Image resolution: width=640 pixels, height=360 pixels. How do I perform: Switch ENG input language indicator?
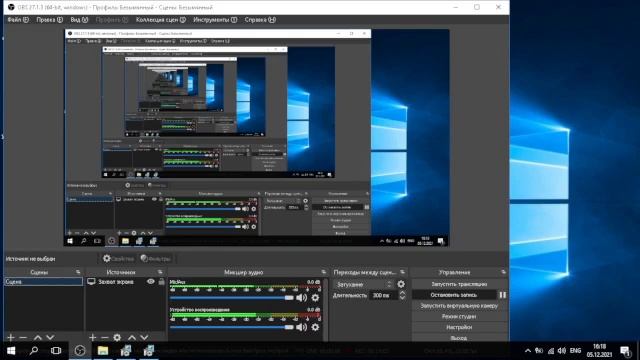[x=576, y=351]
